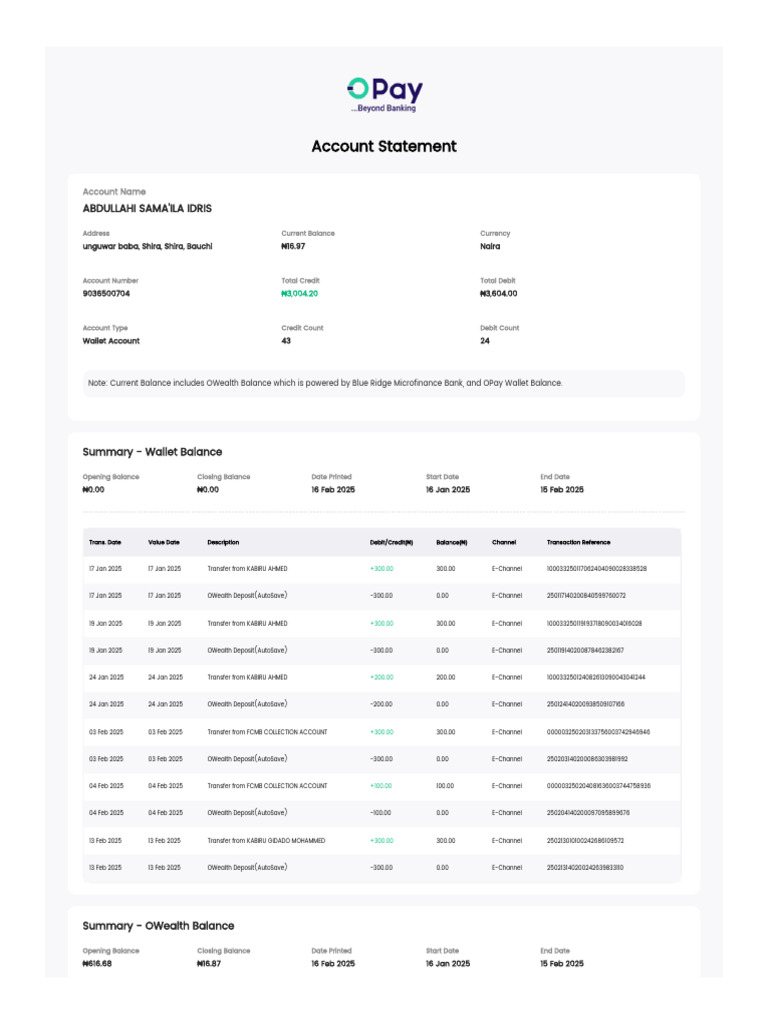Click the Total Debit amount ₦3,604.00
Image resolution: width=768 pixels, height=1024 pixels.
coord(499,294)
